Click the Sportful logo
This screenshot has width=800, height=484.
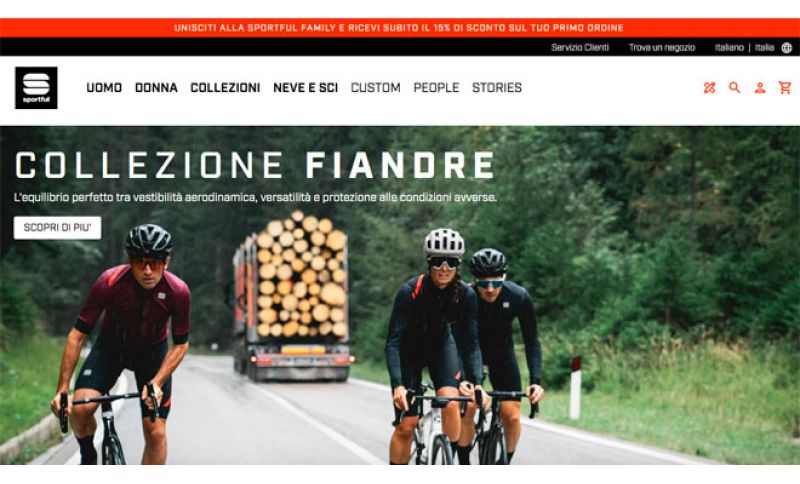(x=36, y=88)
